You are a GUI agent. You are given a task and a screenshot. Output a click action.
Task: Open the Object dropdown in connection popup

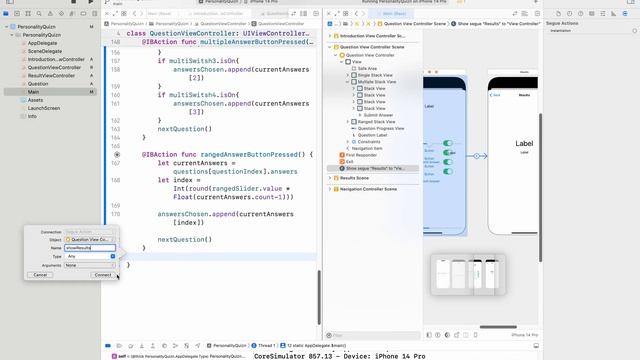pyautogui.click(x=90, y=240)
